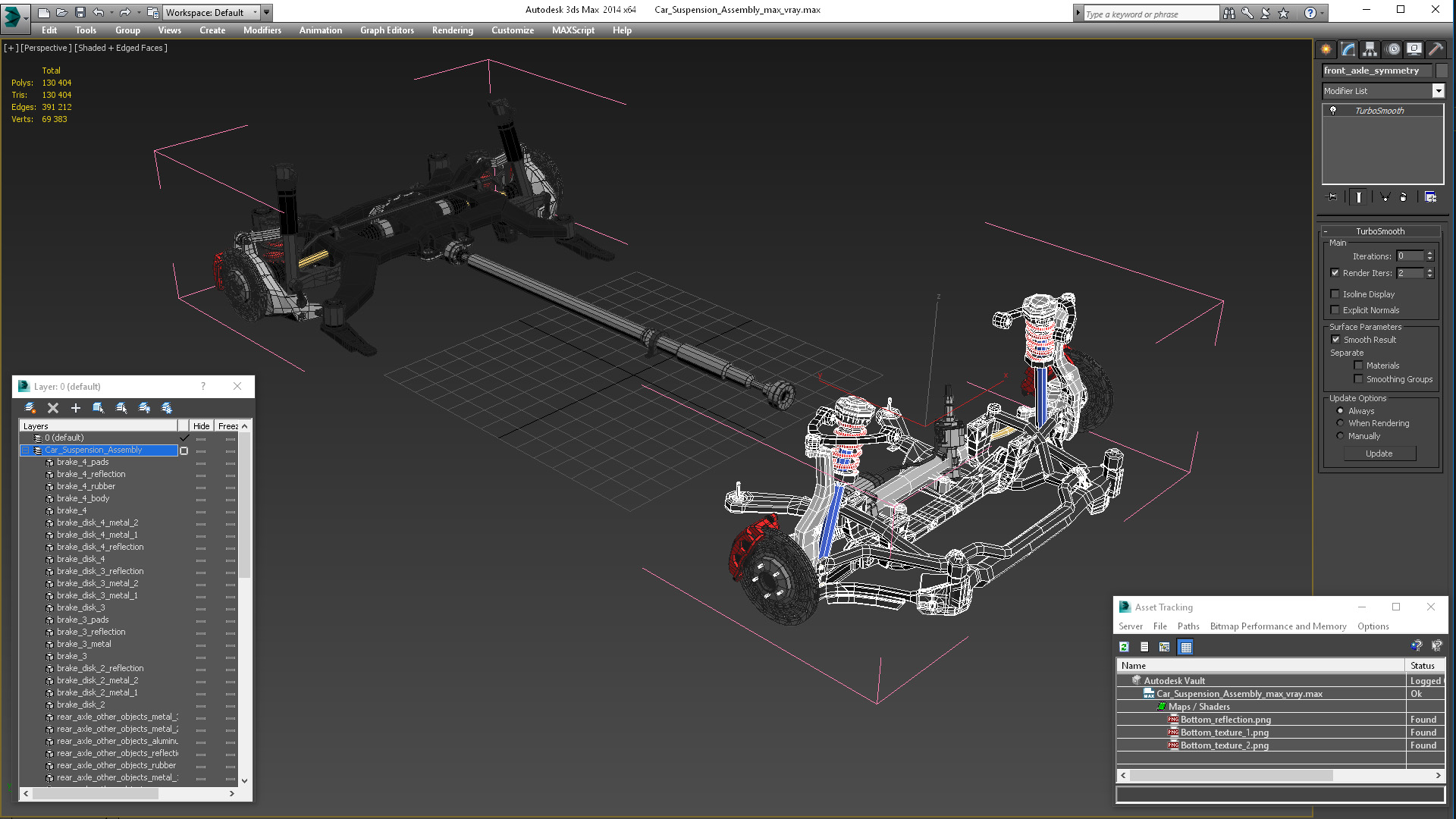Open the quick access toolbar customize arrow
1456x819 pixels.
point(267,12)
